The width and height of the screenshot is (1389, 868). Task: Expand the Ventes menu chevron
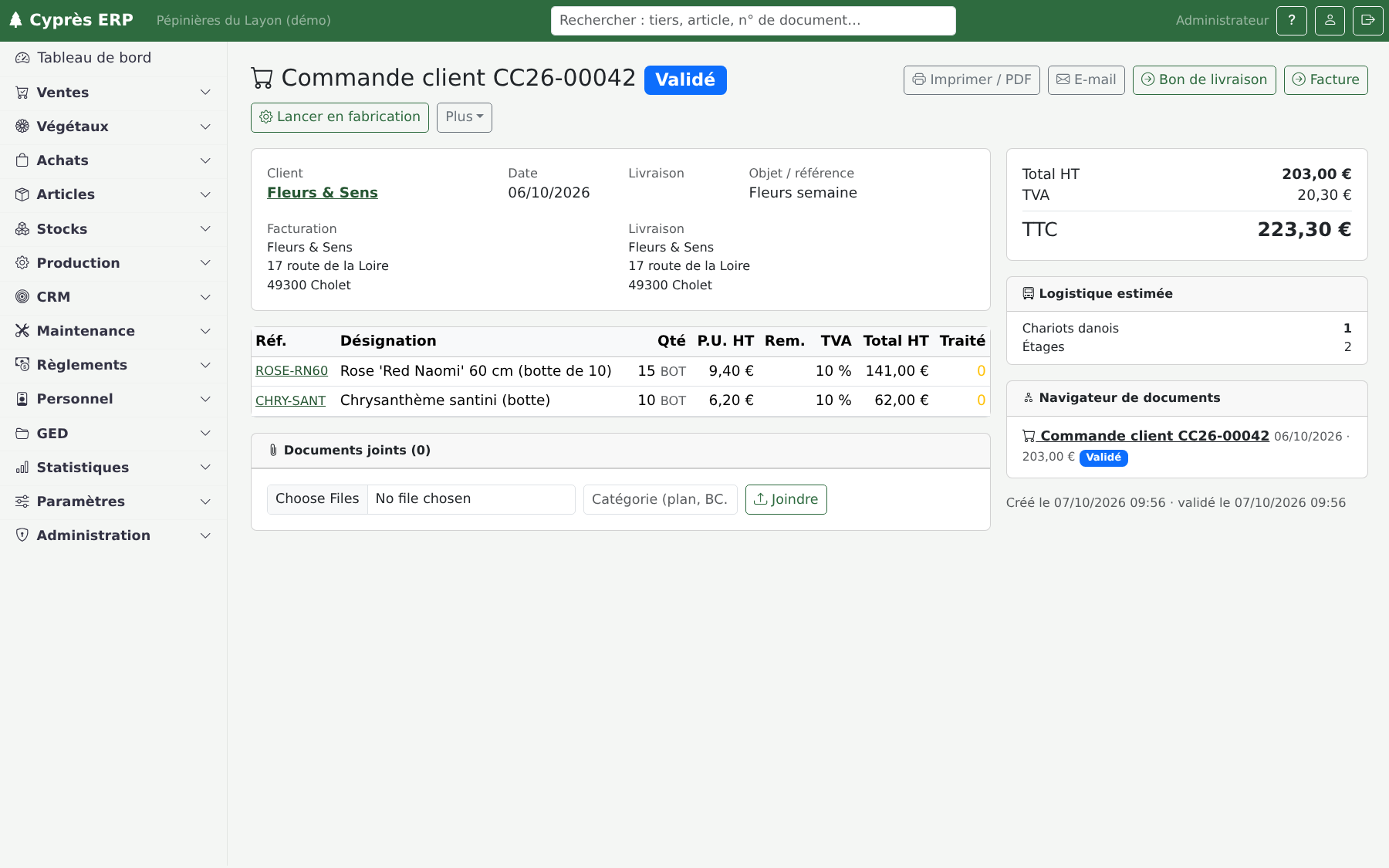(x=205, y=93)
